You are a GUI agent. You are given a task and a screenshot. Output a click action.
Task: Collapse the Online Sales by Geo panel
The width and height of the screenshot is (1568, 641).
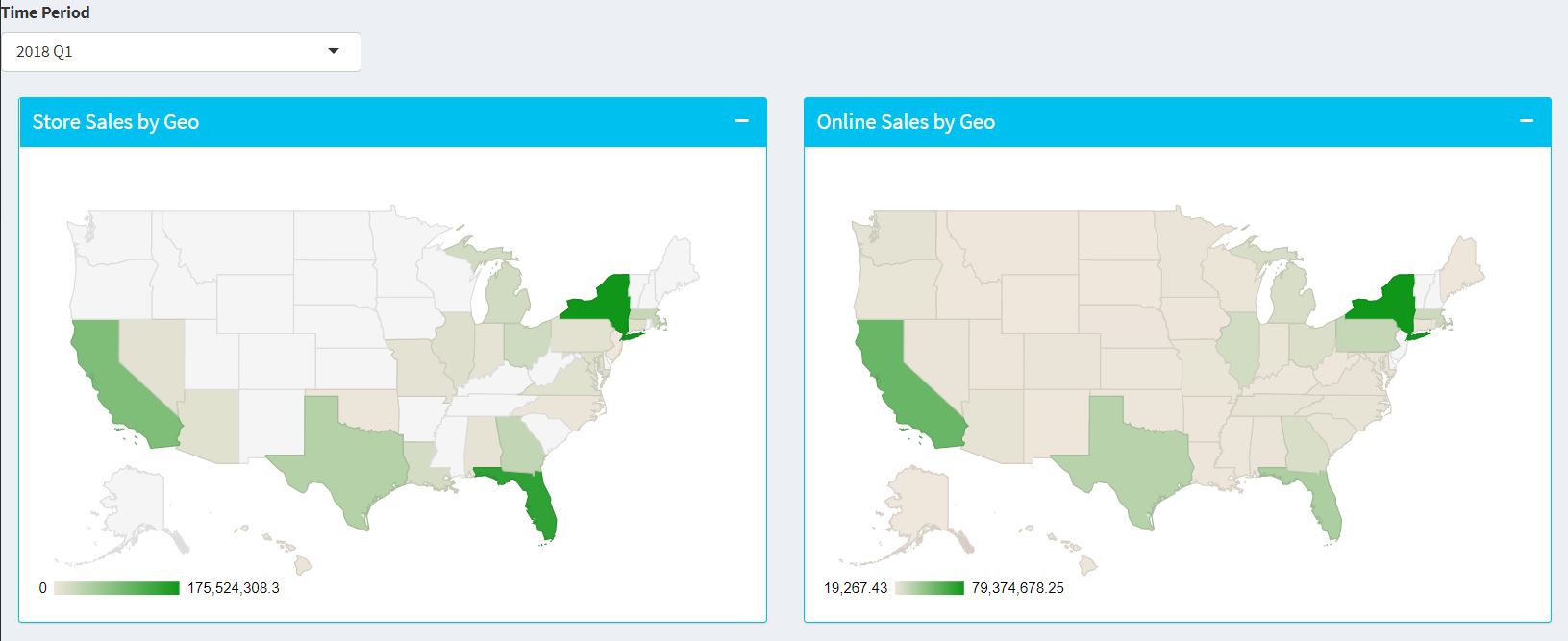click(x=1526, y=121)
